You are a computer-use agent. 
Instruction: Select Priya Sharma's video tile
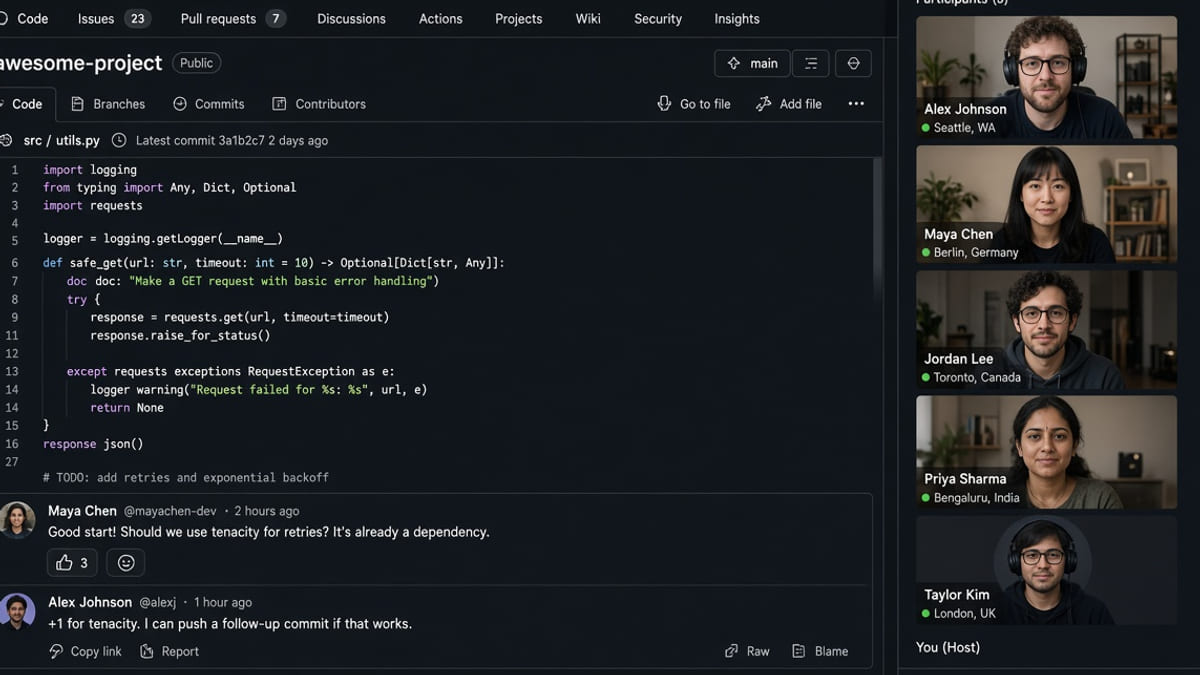pyautogui.click(x=1046, y=453)
